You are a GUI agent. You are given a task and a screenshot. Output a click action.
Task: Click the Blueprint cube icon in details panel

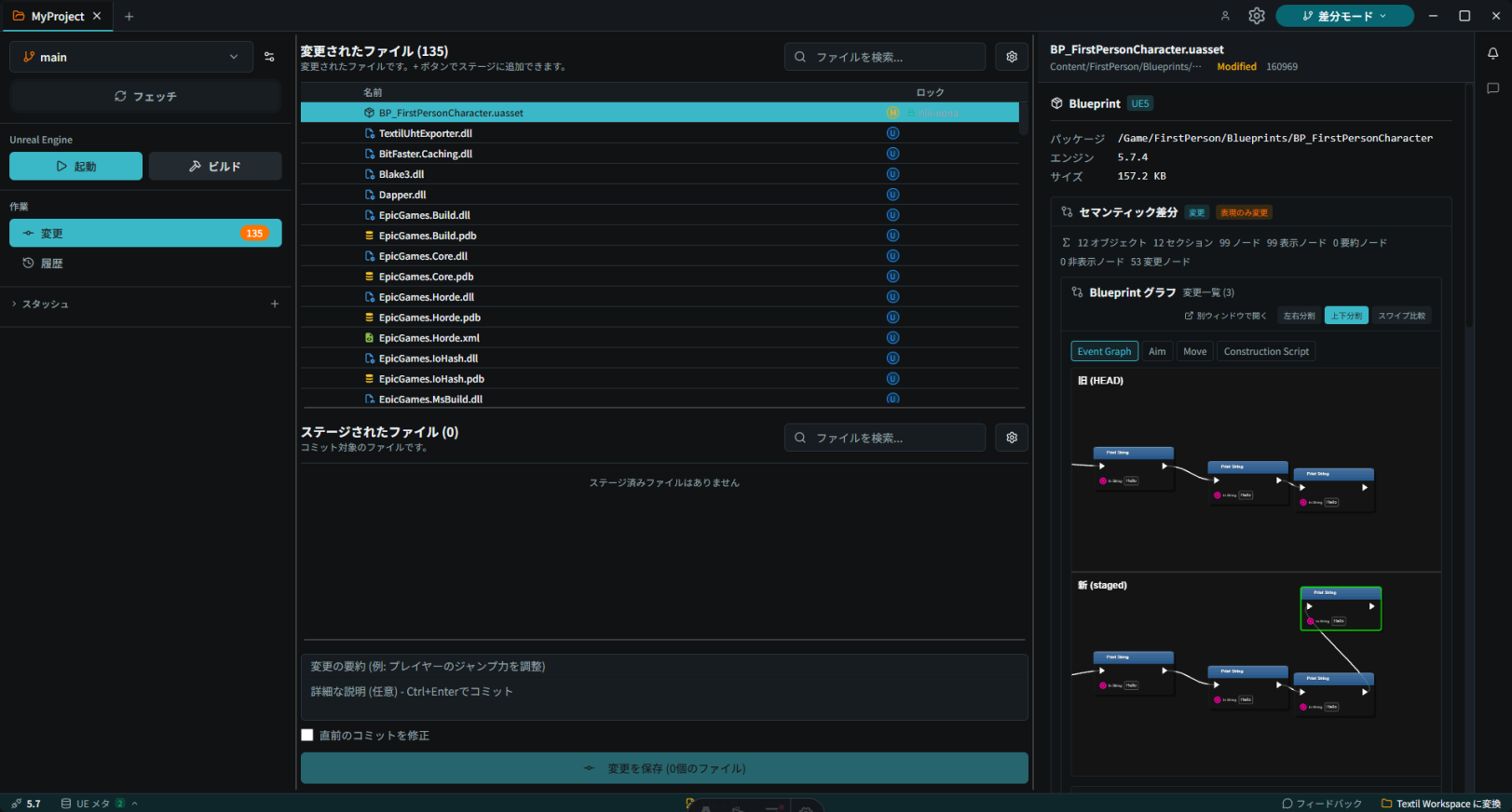(1056, 103)
